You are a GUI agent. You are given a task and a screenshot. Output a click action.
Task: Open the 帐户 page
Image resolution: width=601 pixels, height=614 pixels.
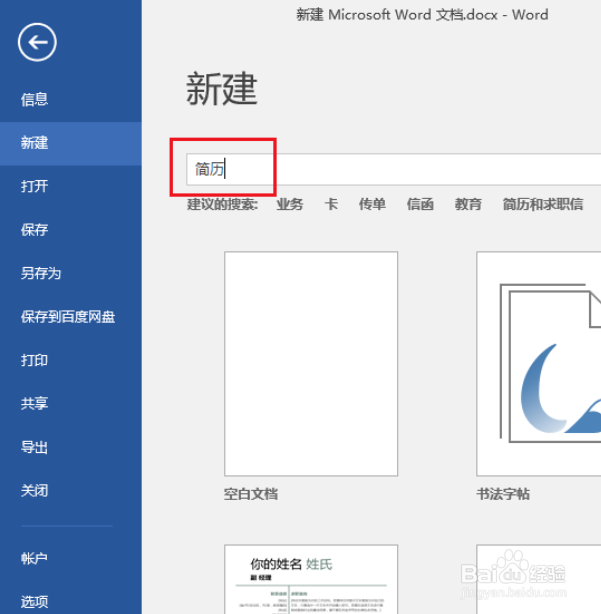(34, 558)
